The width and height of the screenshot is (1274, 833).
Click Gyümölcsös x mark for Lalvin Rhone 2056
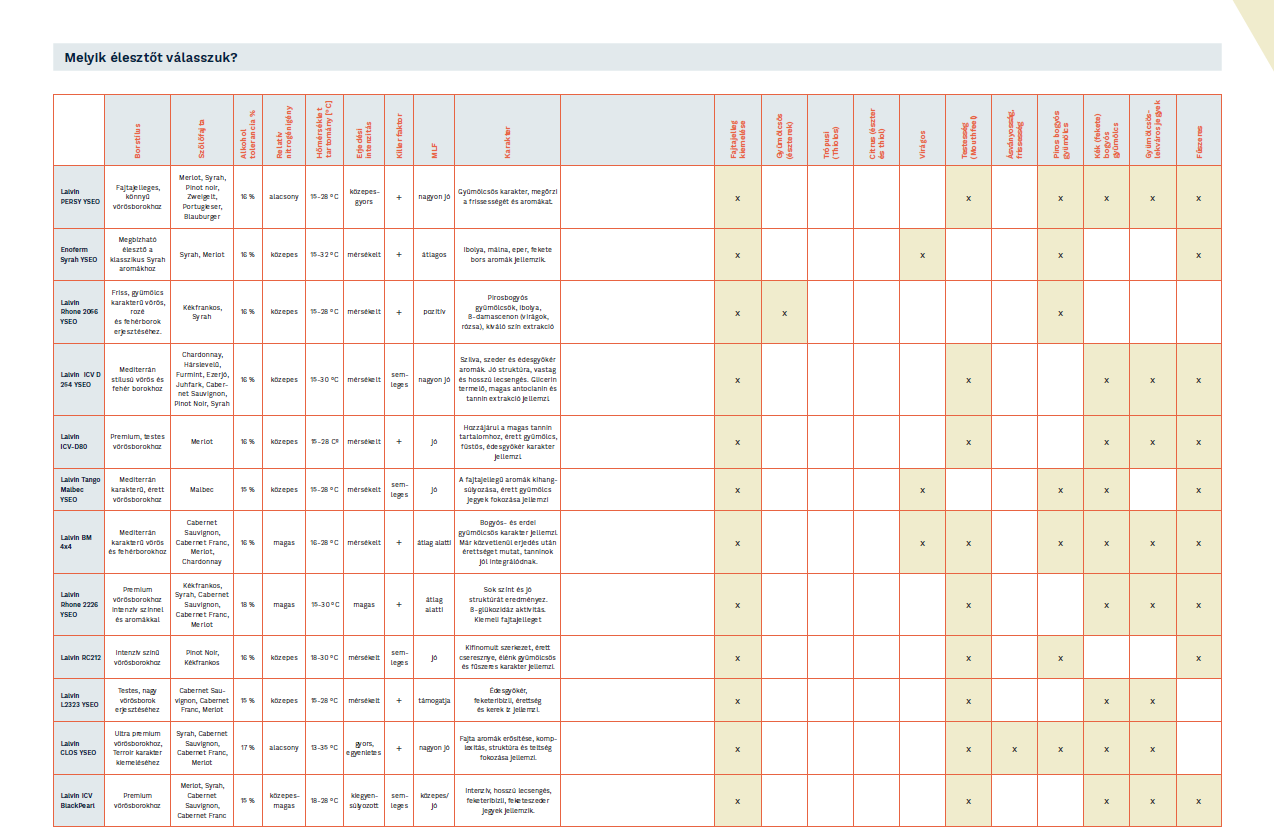784,313
